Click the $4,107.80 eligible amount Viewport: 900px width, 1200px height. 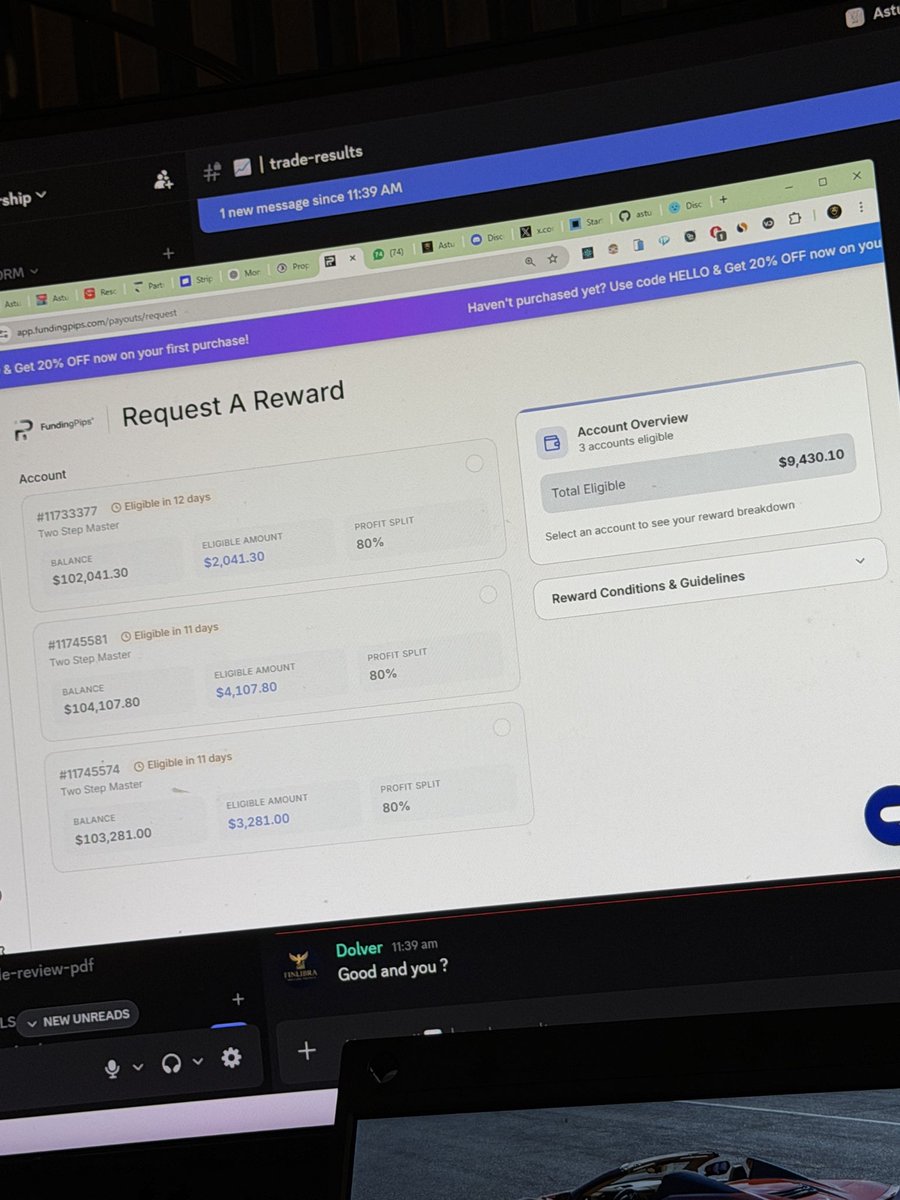click(x=246, y=689)
